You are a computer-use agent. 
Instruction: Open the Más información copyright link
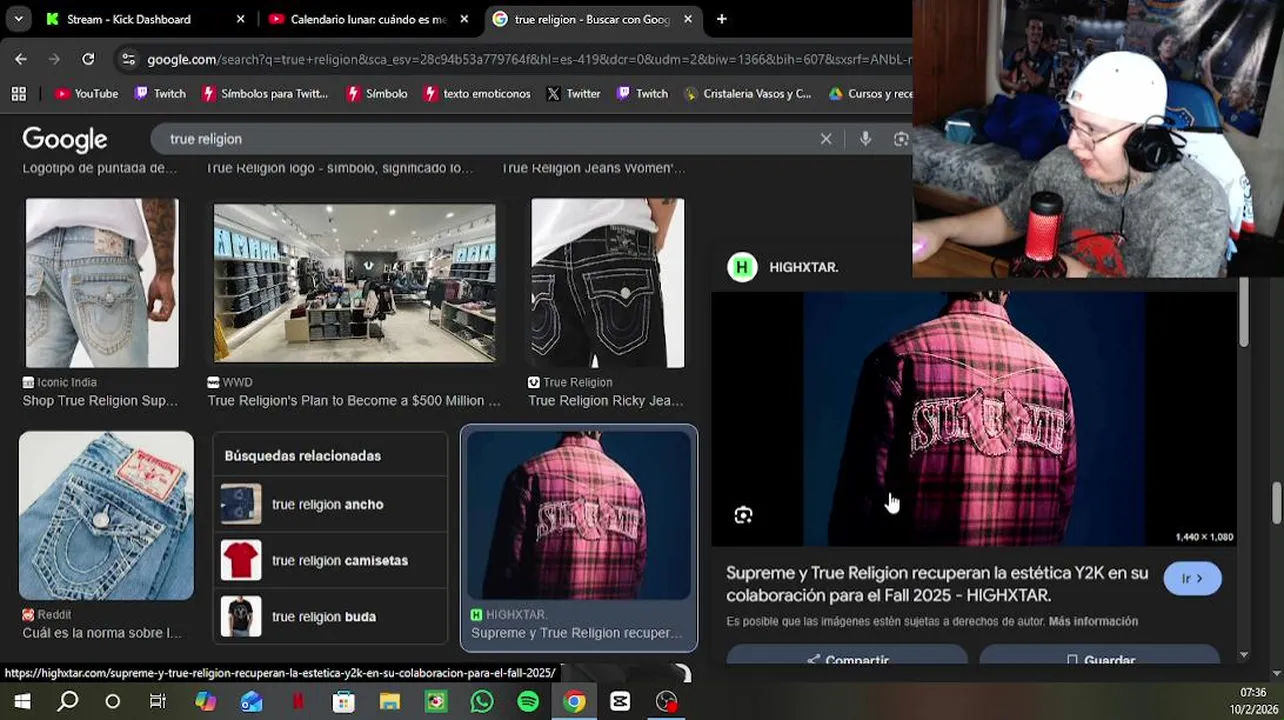(x=1093, y=621)
